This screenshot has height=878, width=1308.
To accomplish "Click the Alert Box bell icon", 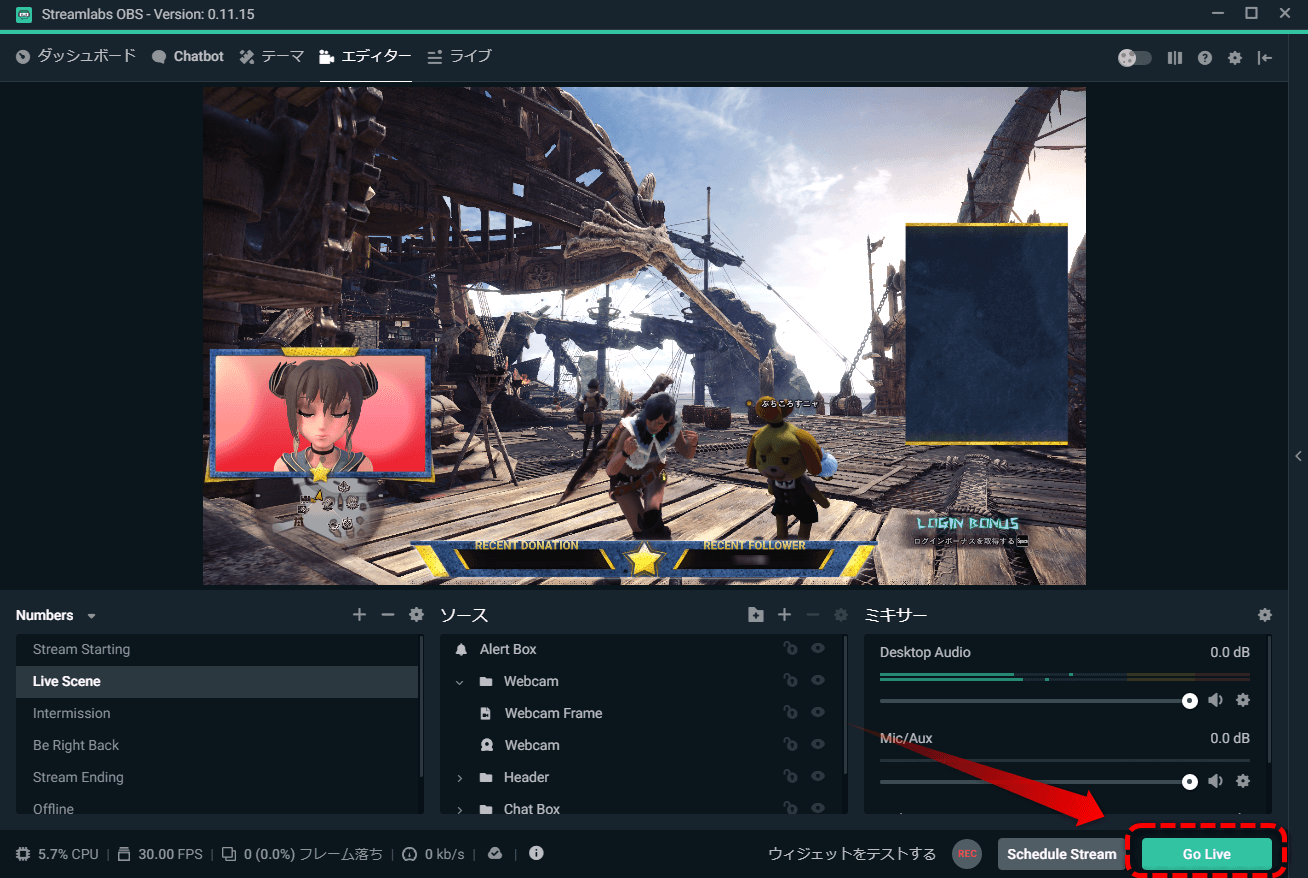I will point(461,649).
